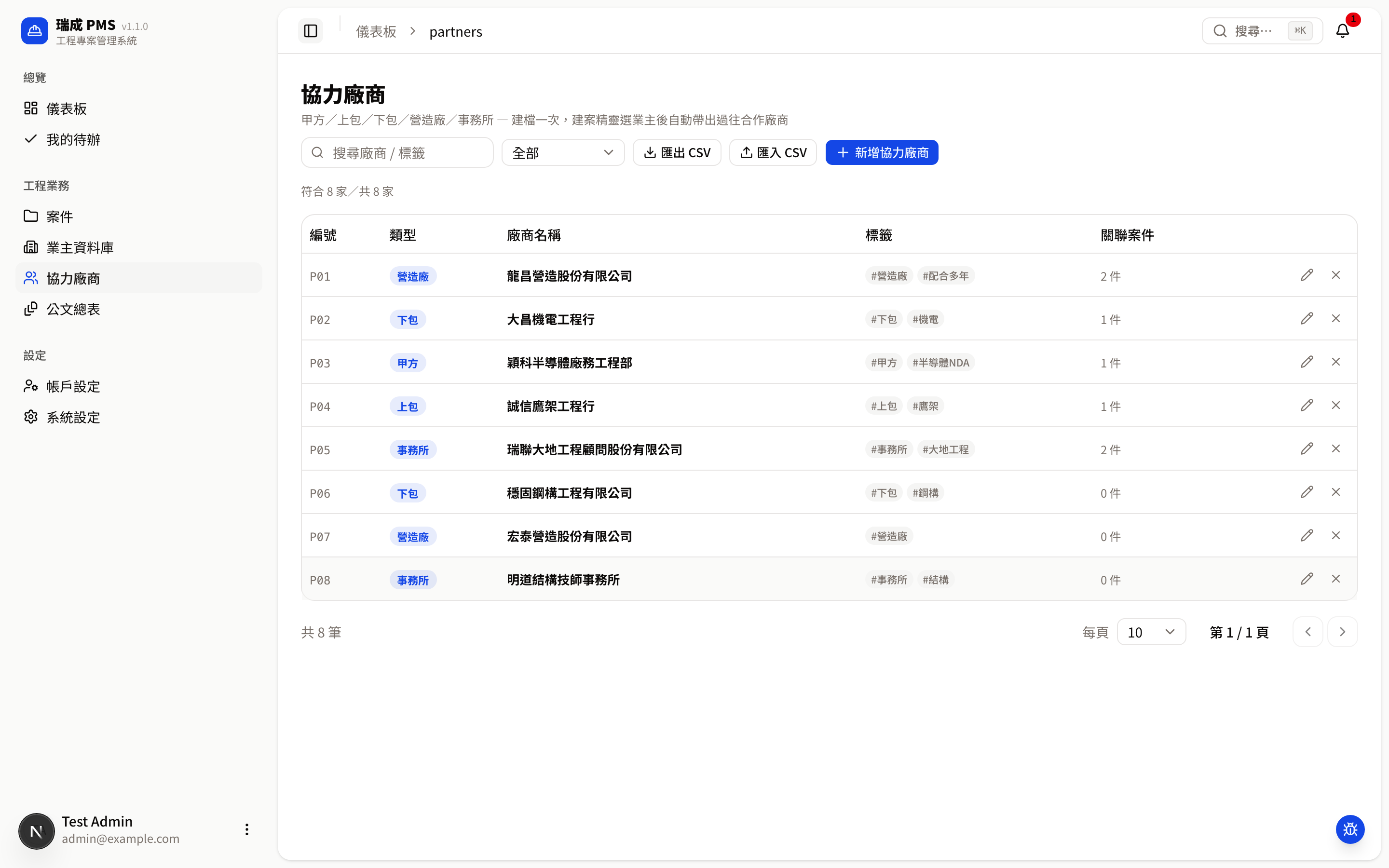Click the #配合多年 tag
1389x868 pixels.
pyautogui.click(x=946, y=276)
